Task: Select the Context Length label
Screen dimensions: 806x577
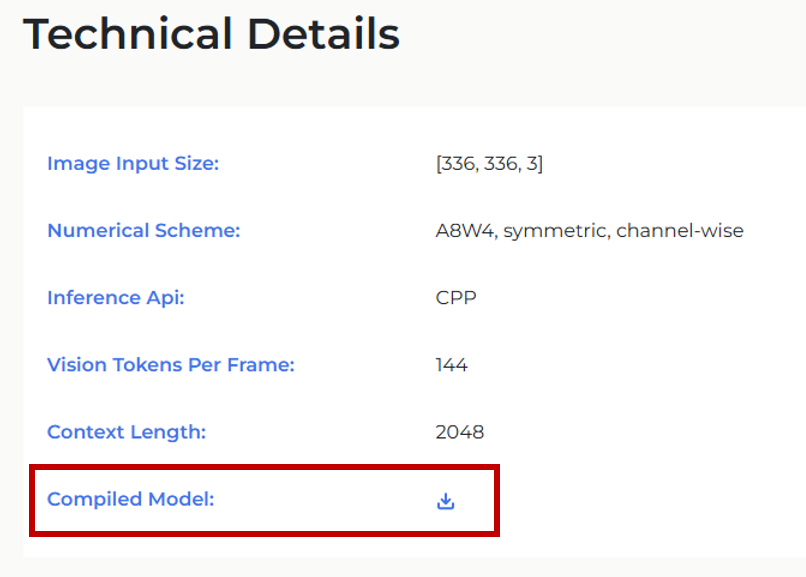Action: [126, 432]
